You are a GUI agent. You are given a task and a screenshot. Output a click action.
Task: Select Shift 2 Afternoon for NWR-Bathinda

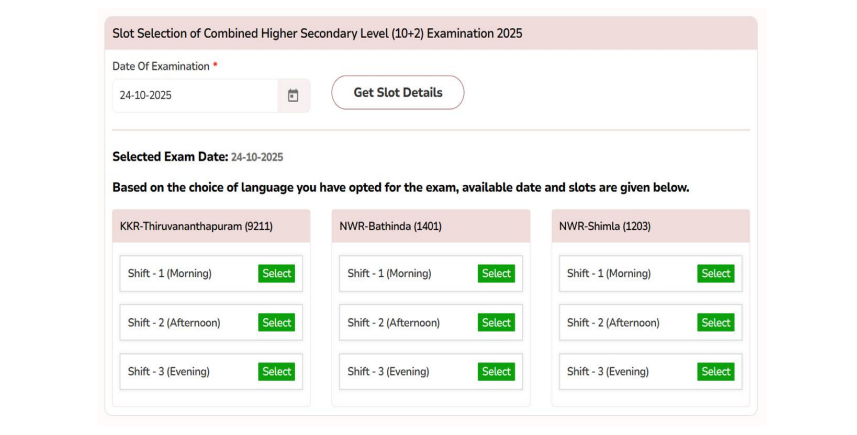[x=496, y=322]
